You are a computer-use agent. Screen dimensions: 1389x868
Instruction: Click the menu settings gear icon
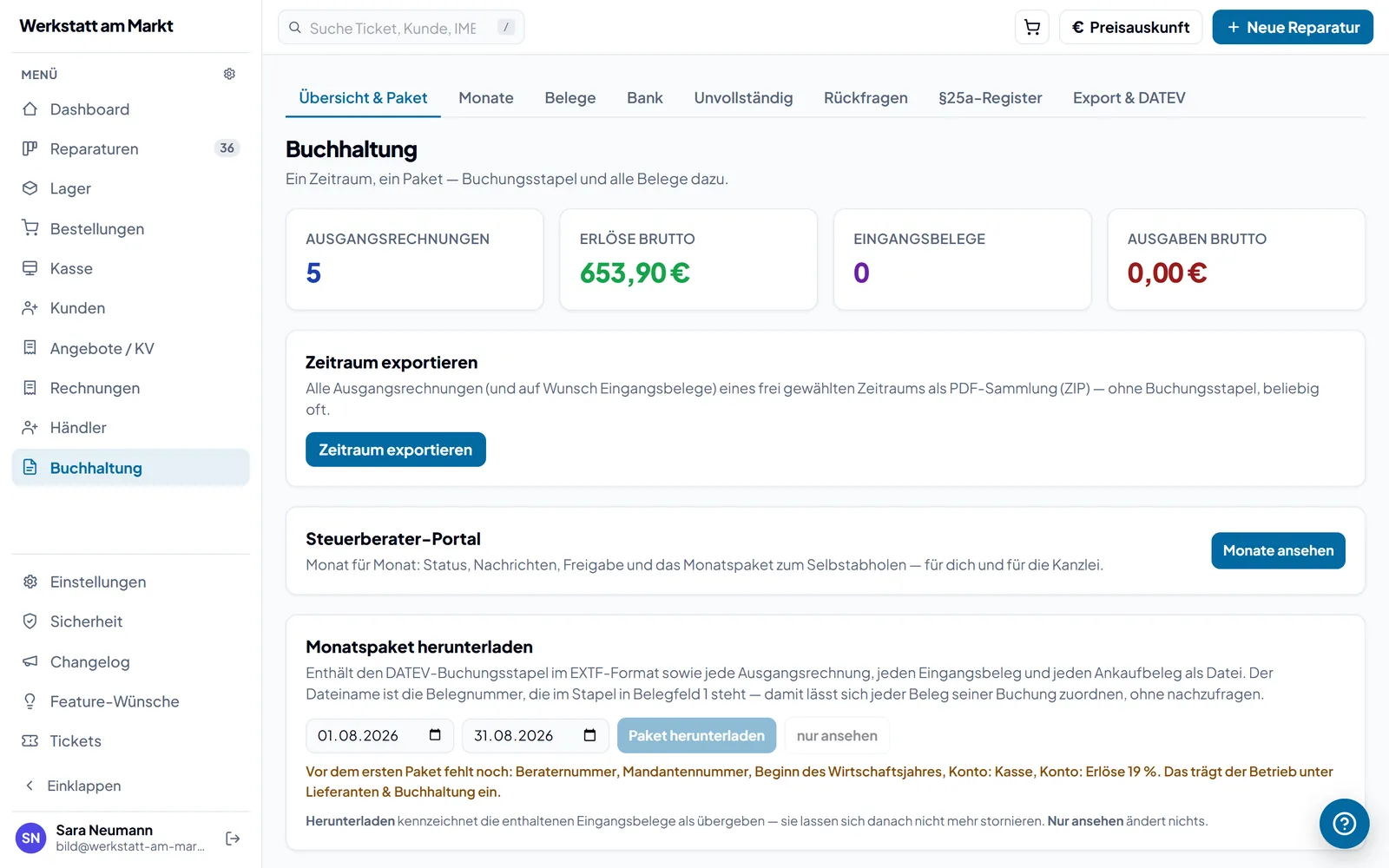229,74
